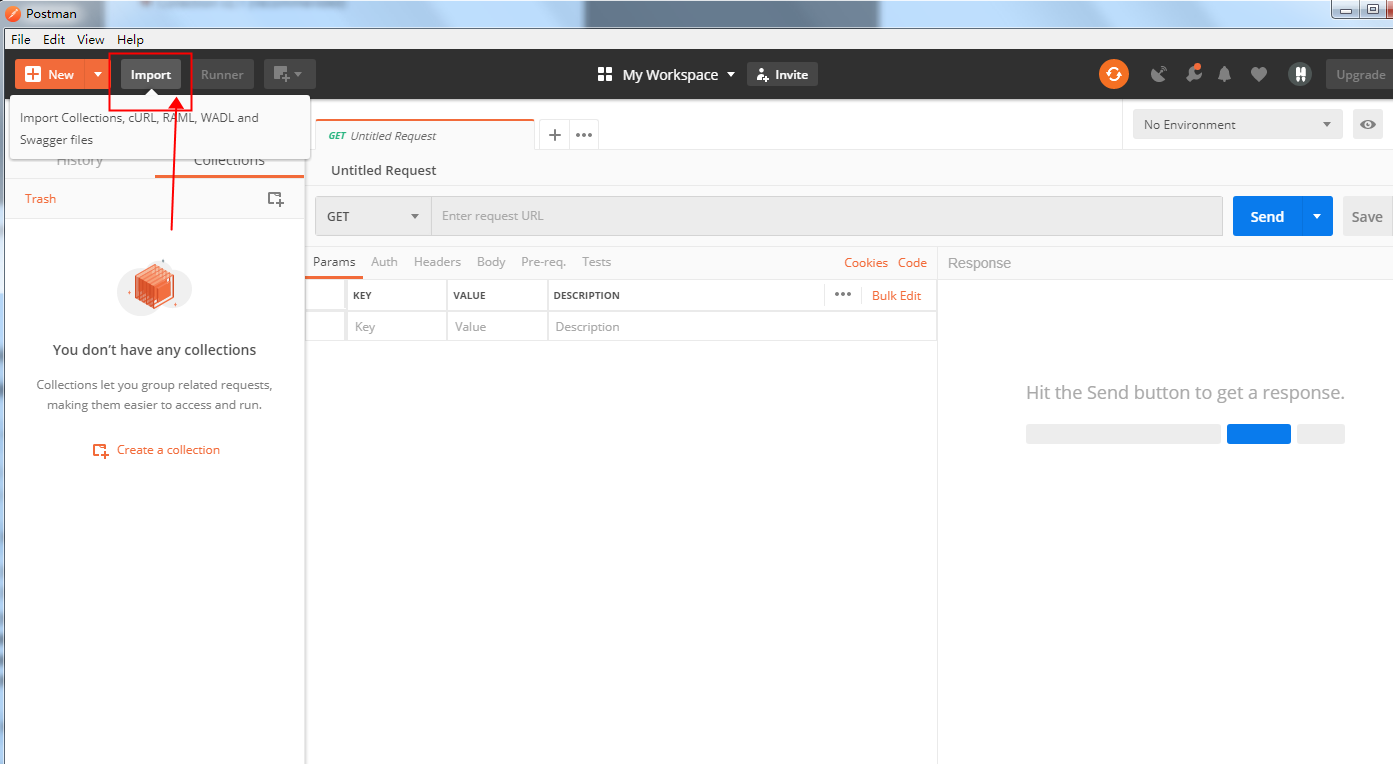The width and height of the screenshot is (1393, 764).
Task: Open the GET method dropdown
Action: point(373,216)
